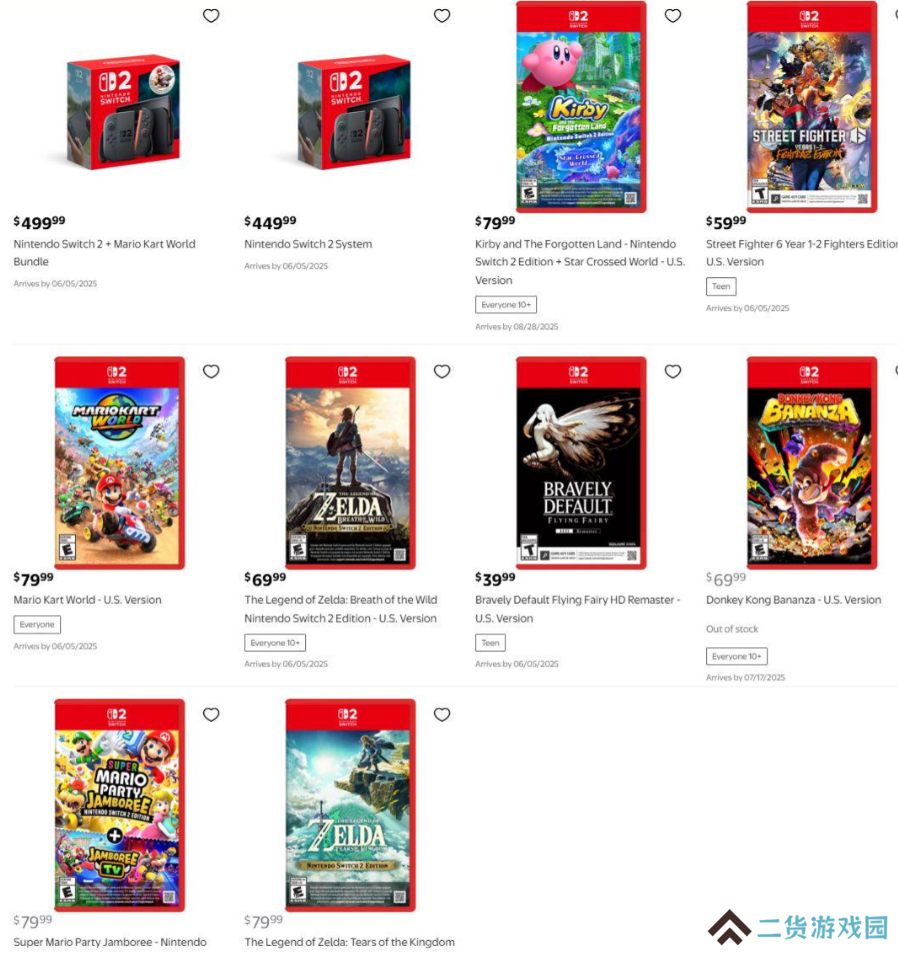Select the Bravely Default cover art
The width and height of the screenshot is (898, 953).
[x=581, y=463]
